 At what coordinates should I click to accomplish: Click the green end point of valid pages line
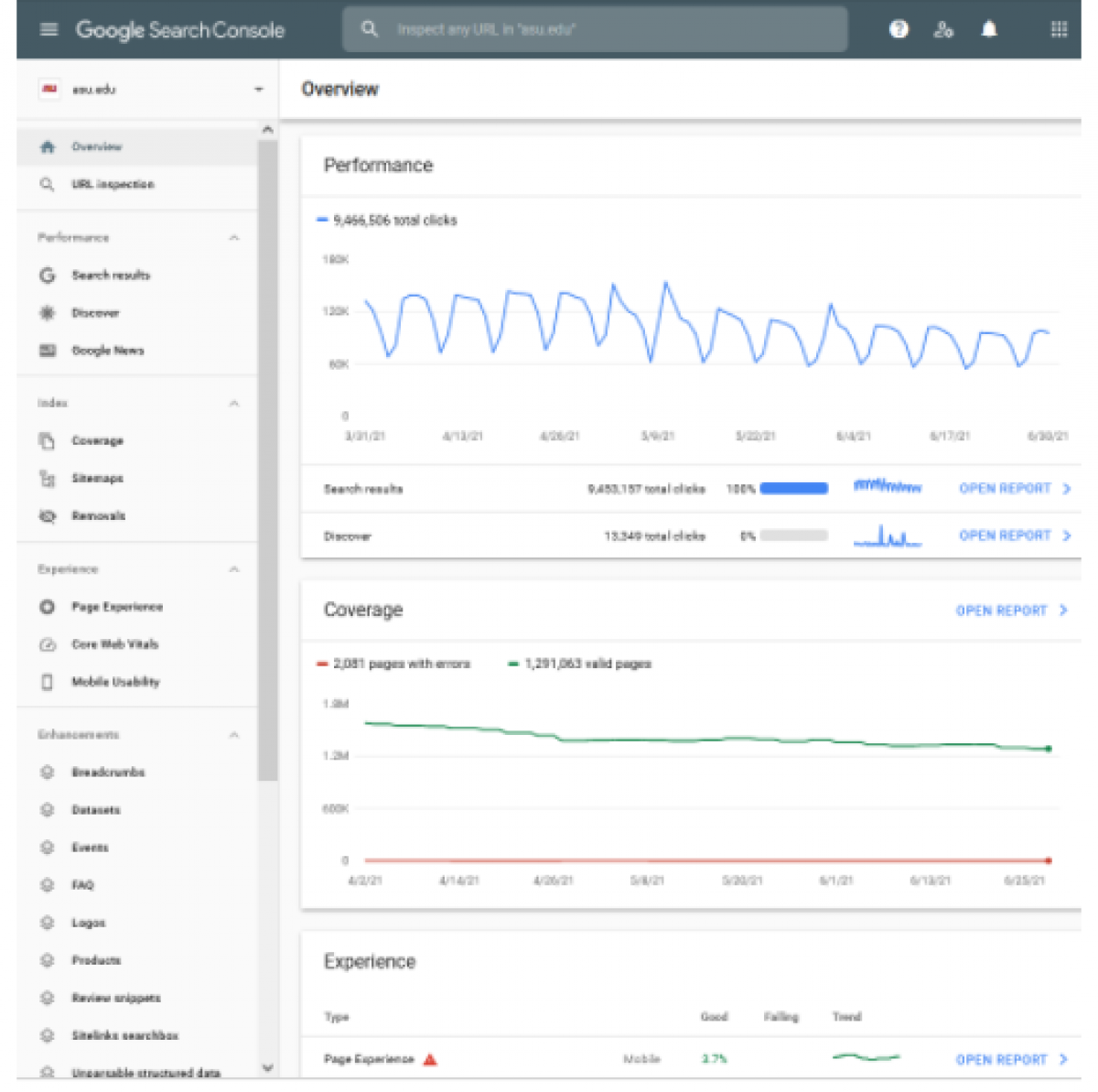click(x=1049, y=749)
